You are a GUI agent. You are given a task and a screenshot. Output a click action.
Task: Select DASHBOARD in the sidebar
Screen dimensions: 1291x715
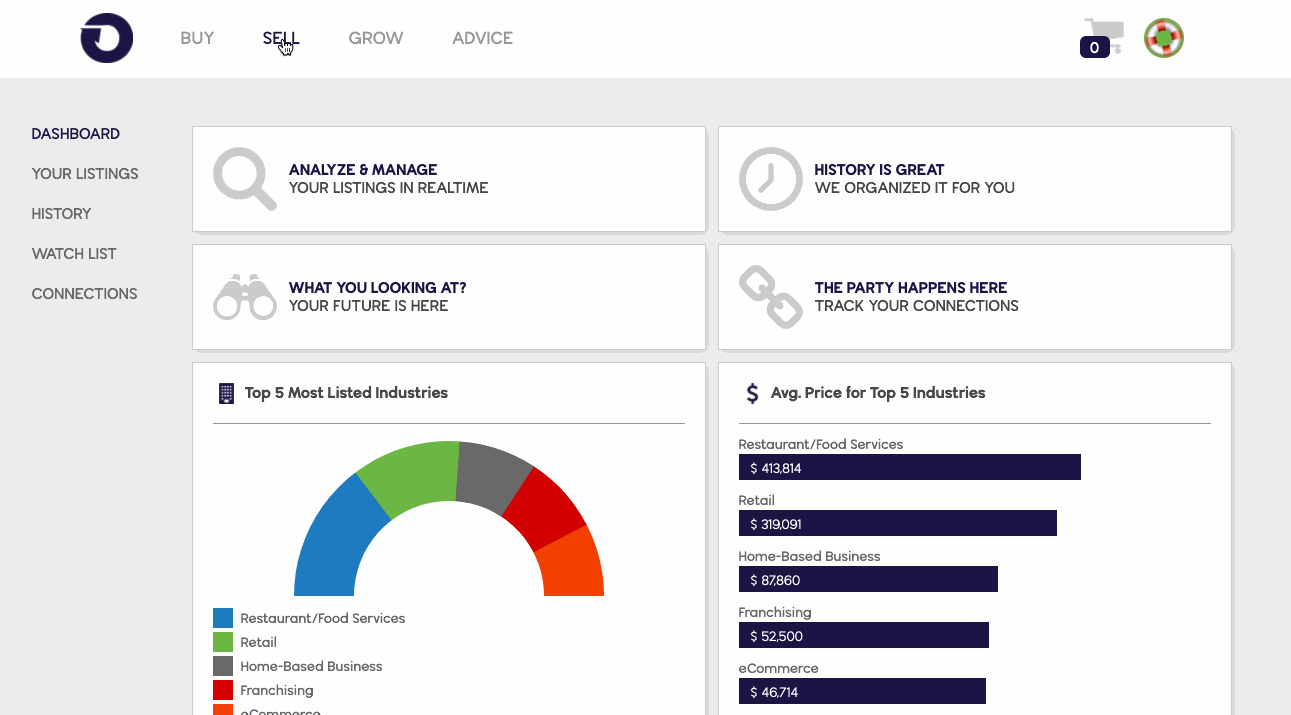pos(76,134)
